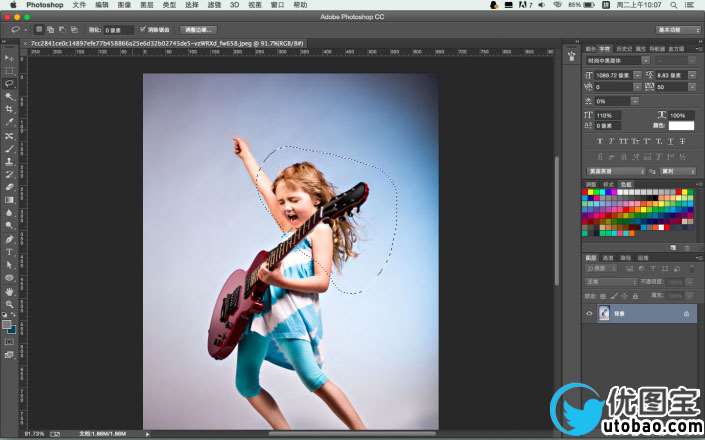Select the Quick Selection wand tool
705x440 pixels.
tap(9, 96)
